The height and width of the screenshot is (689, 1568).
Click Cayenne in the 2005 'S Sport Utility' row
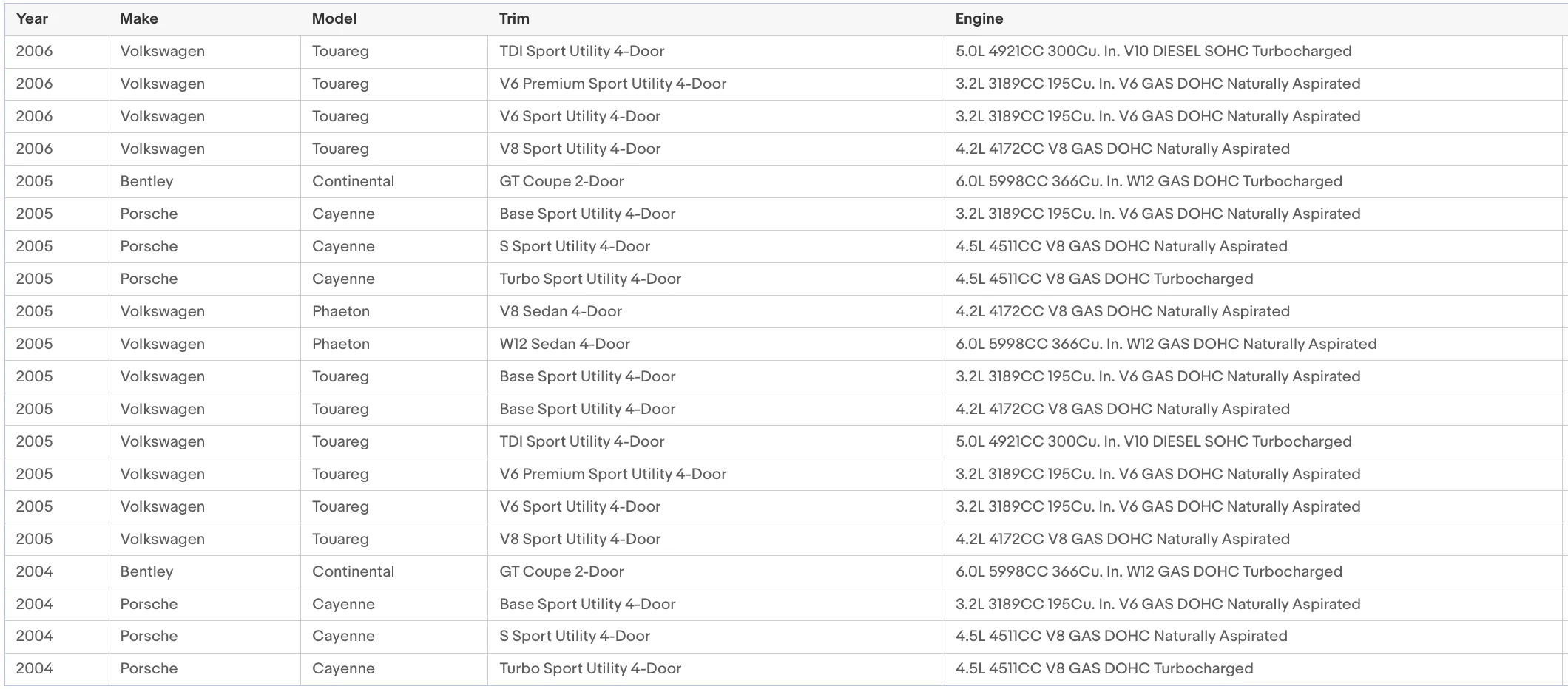(x=343, y=246)
